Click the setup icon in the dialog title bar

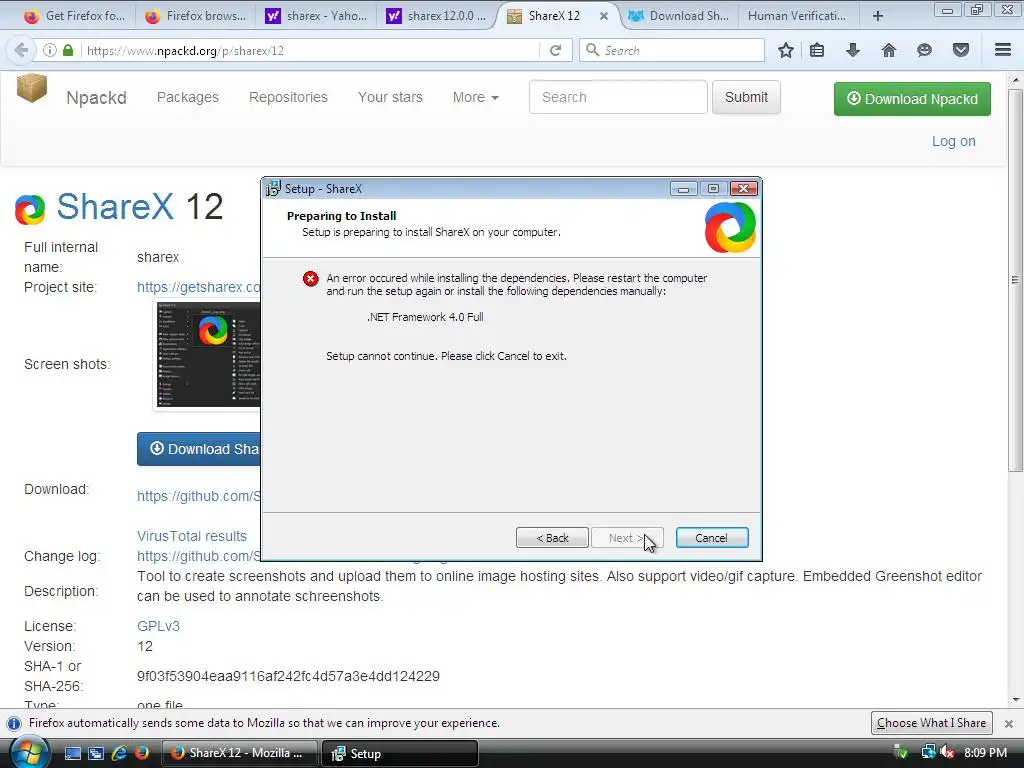pyautogui.click(x=273, y=189)
